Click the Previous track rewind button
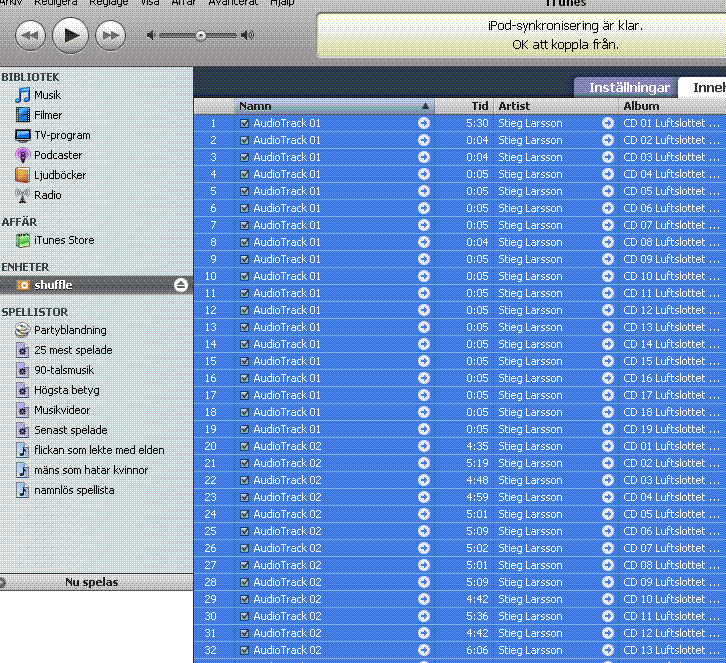 point(31,35)
